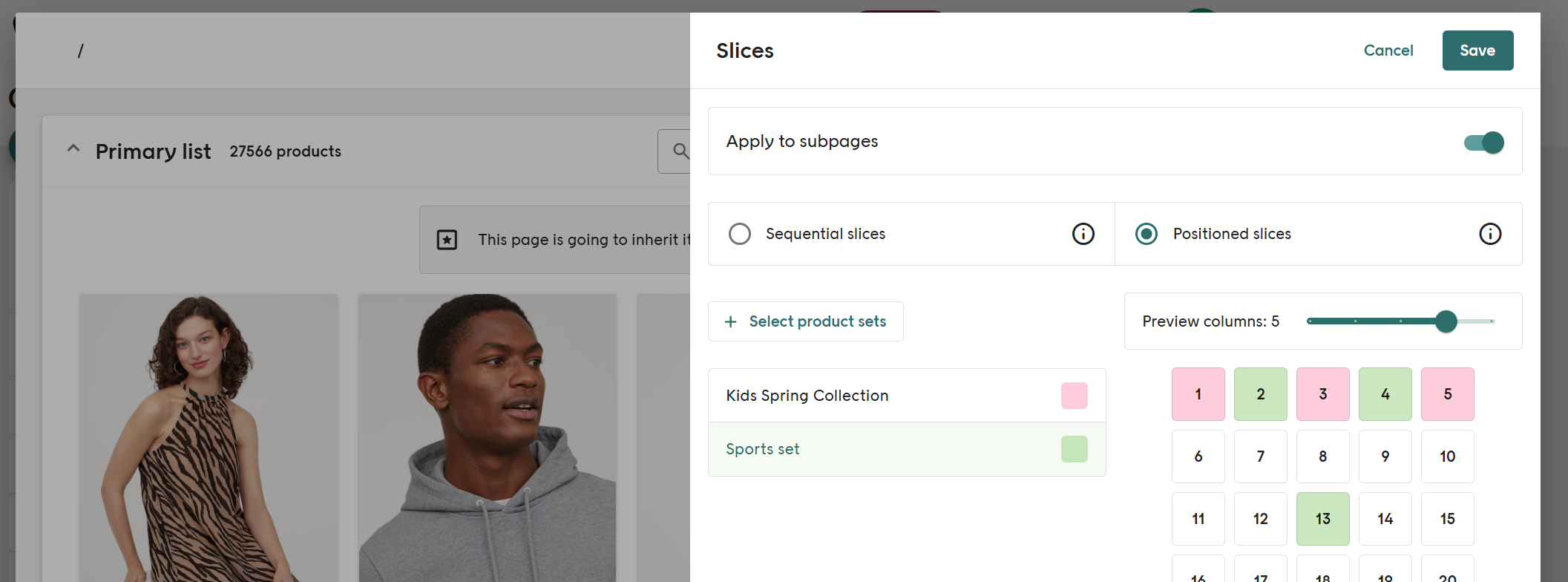The width and height of the screenshot is (1568, 582).
Task: Select the Sequential slices radio button
Action: (740, 234)
